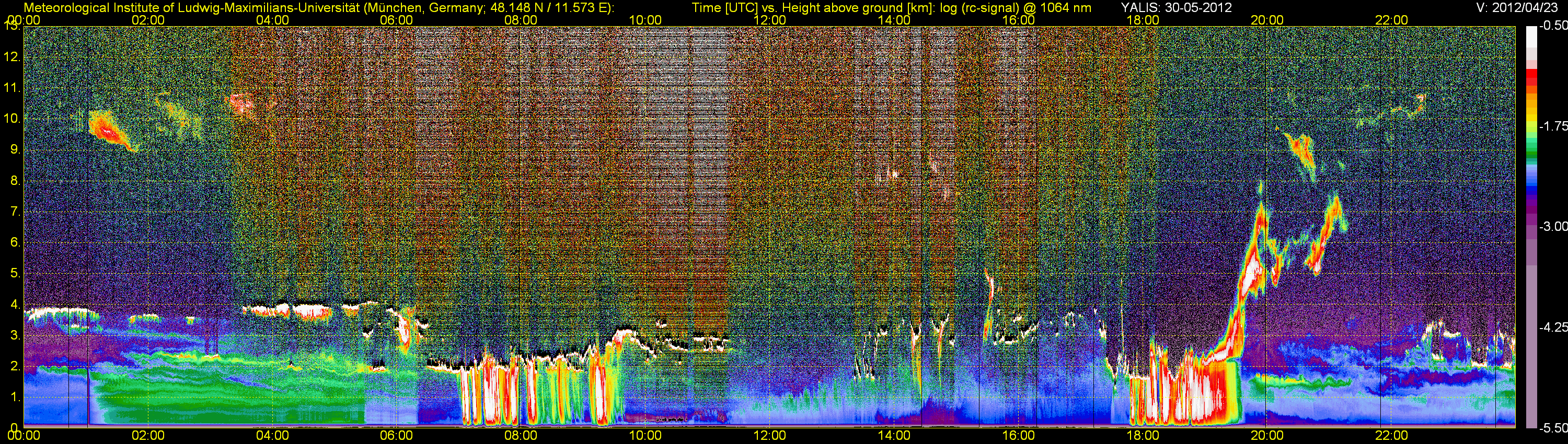Select the 02:00 label on the bottom time axis

click(148, 436)
